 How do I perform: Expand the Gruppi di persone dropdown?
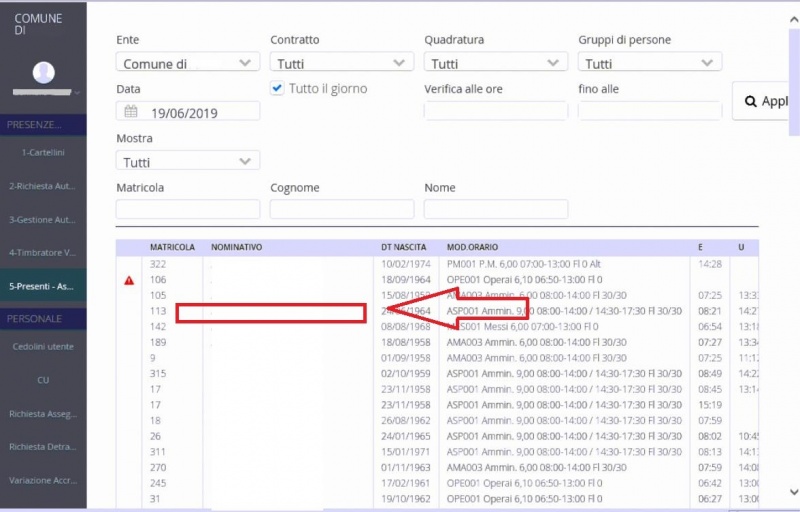[650, 63]
